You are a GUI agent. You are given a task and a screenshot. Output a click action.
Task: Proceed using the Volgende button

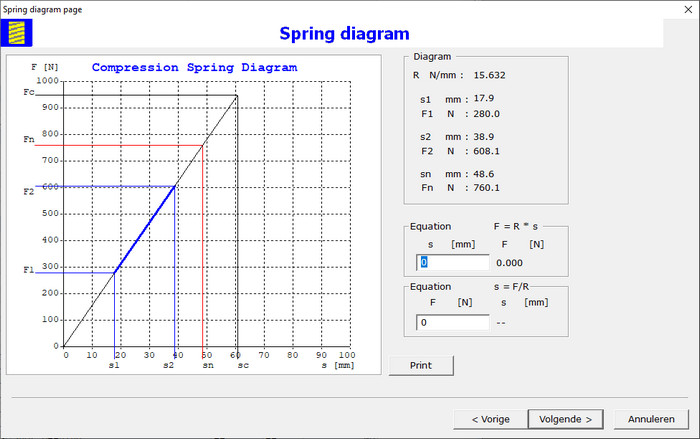pyautogui.click(x=566, y=419)
